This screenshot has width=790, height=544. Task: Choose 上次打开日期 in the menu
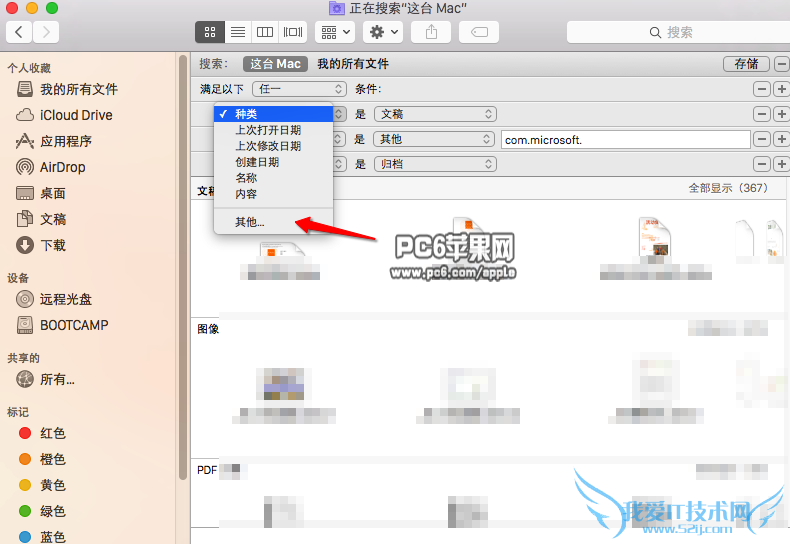point(273,130)
